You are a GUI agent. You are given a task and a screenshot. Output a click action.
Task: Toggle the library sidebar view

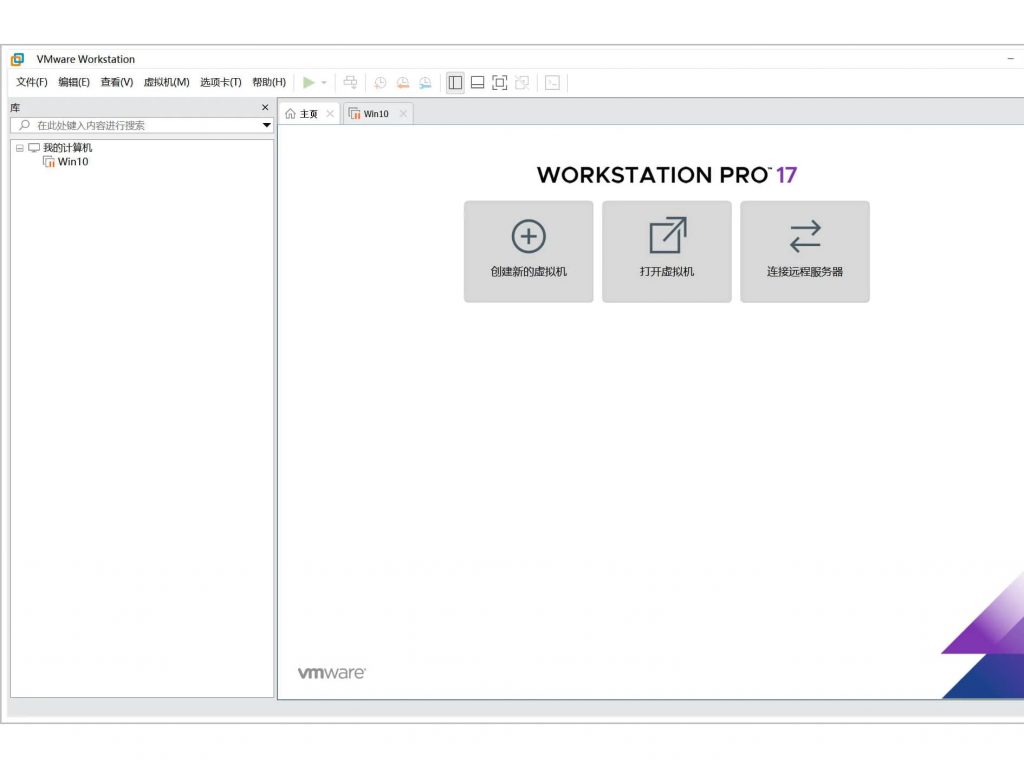click(x=455, y=83)
